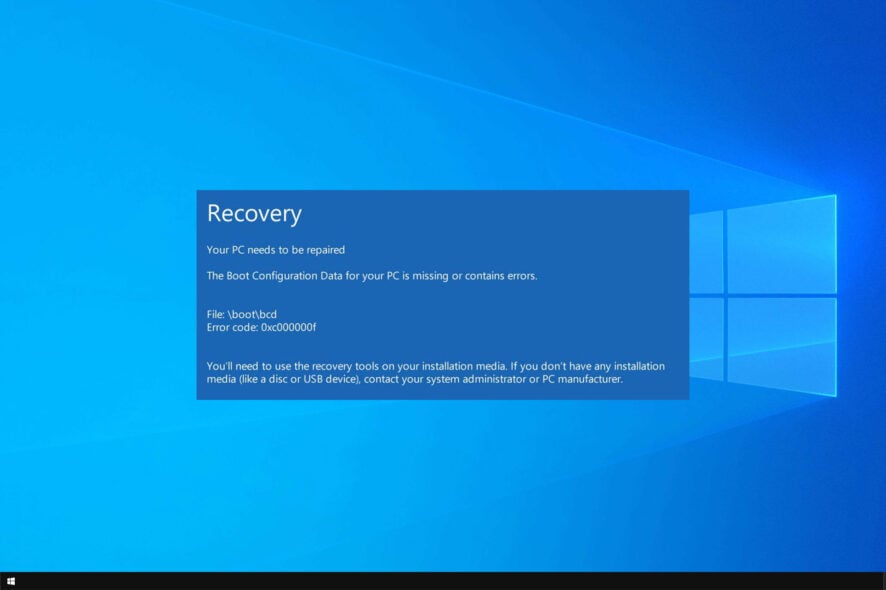Image resolution: width=886 pixels, height=590 pixels.
Task: Click the 'File: \boot\bcd' line
Action: [x=242, y=314]
